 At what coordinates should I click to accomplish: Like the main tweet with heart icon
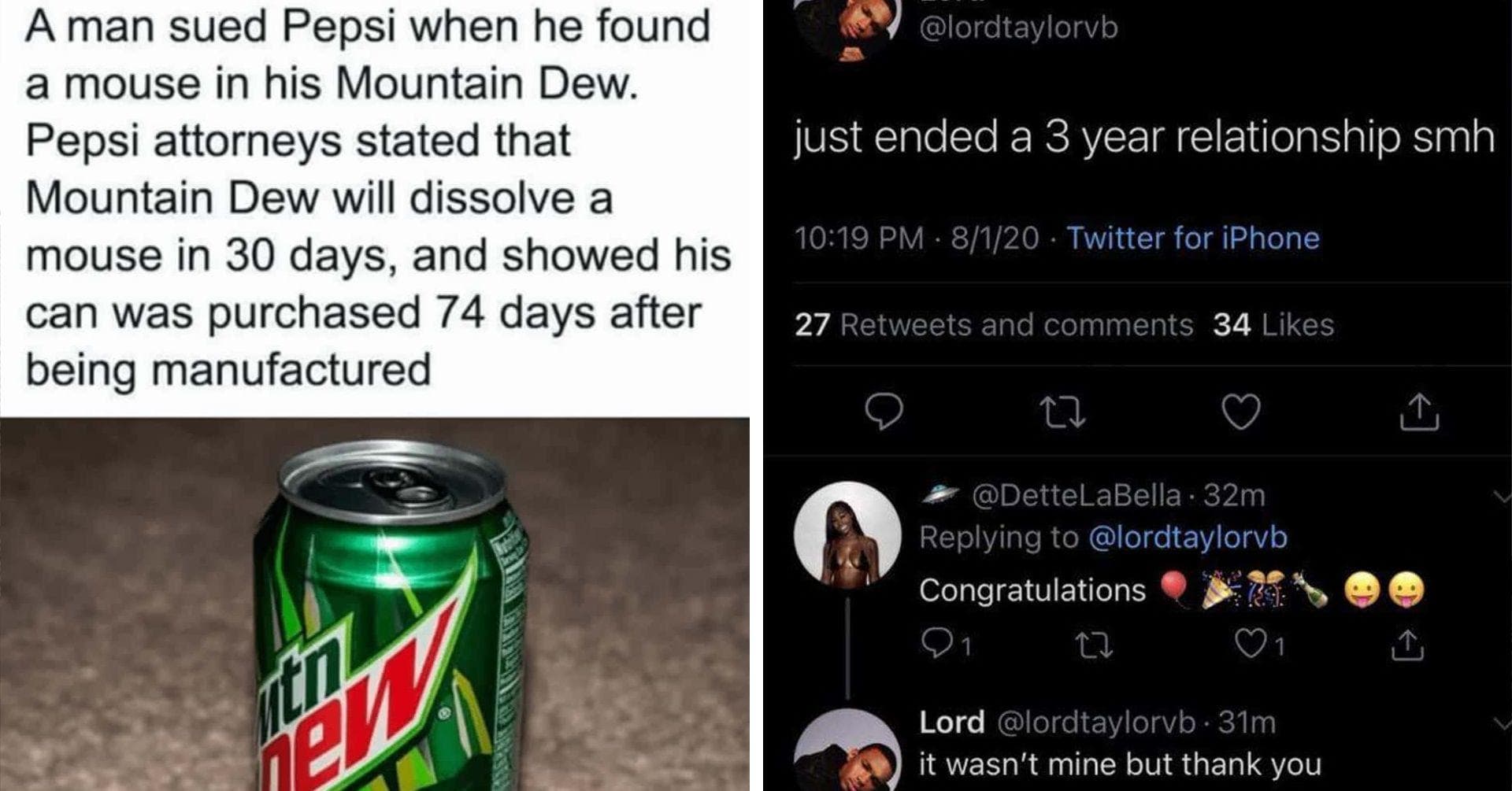coord(1241,412)
